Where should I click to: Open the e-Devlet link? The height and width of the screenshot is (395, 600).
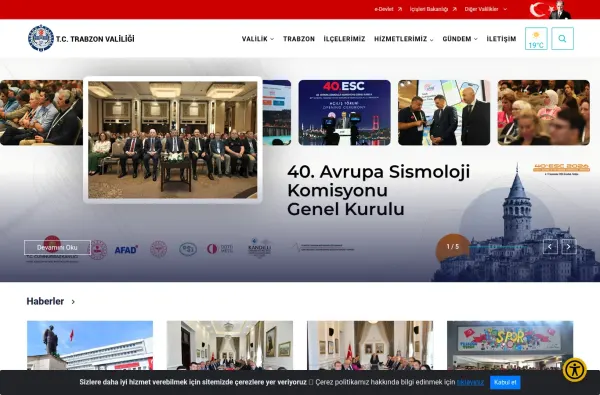384,9
